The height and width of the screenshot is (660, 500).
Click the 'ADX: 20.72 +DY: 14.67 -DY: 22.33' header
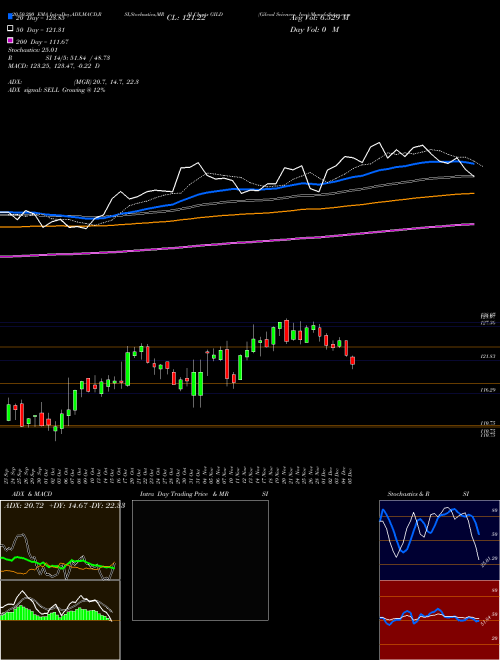(64, 506)
